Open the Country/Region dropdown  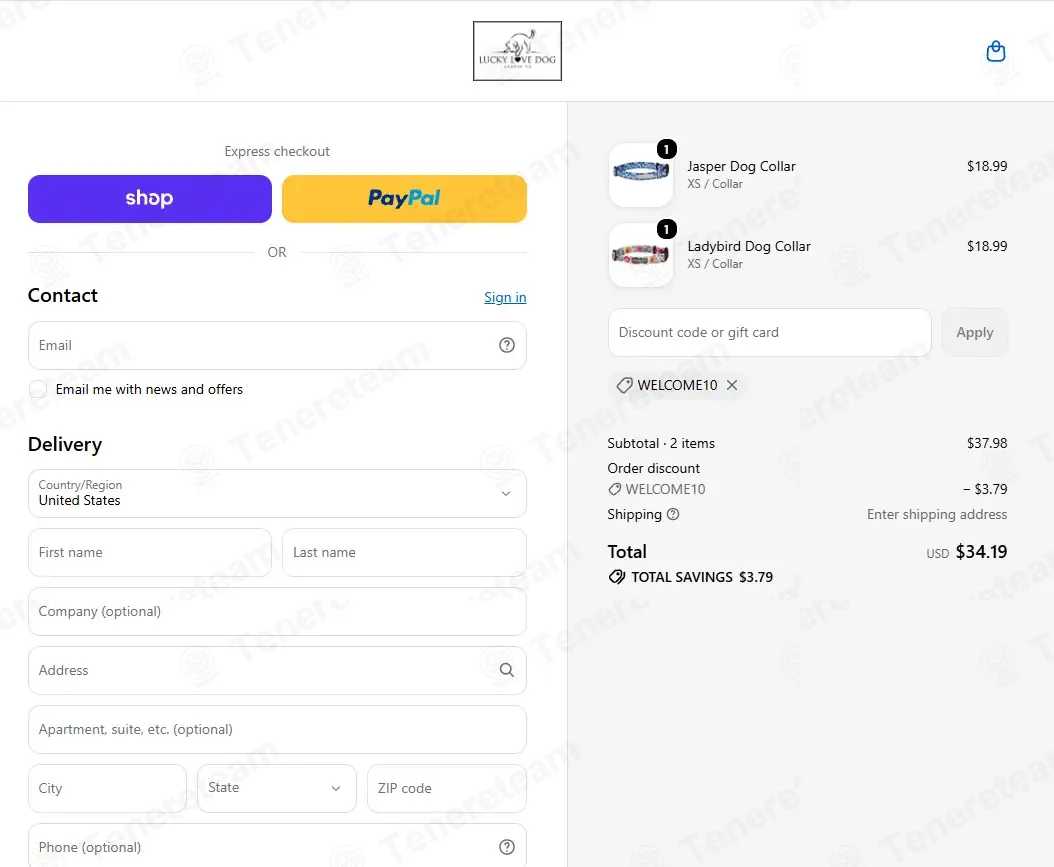tap(277, 493)
